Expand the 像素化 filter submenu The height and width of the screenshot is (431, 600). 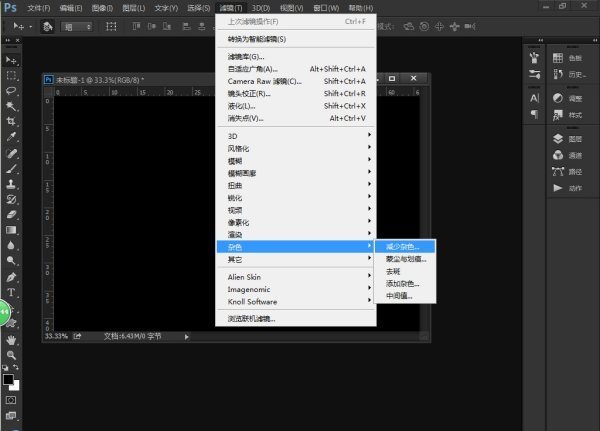tap(295, 222)
